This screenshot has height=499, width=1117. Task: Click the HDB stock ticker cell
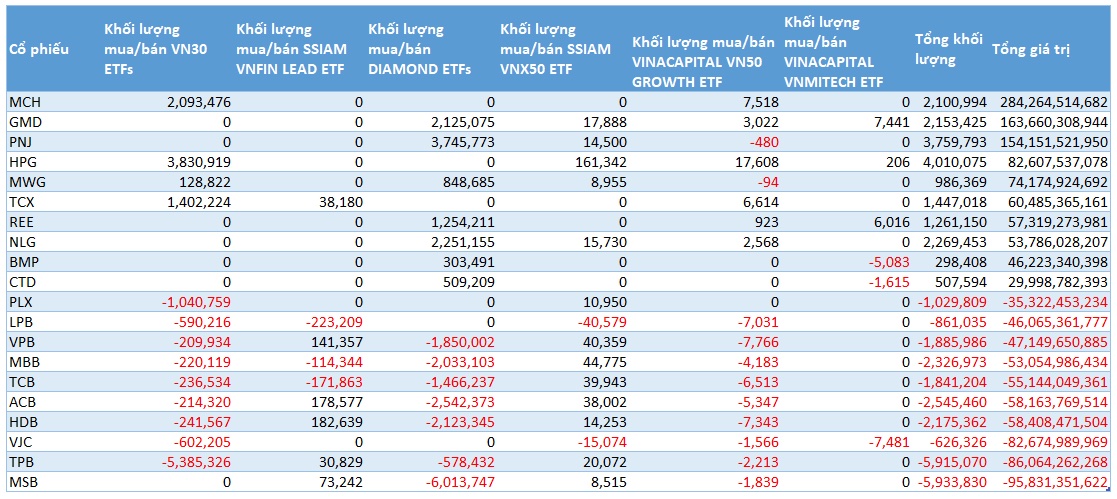point(22,421)
